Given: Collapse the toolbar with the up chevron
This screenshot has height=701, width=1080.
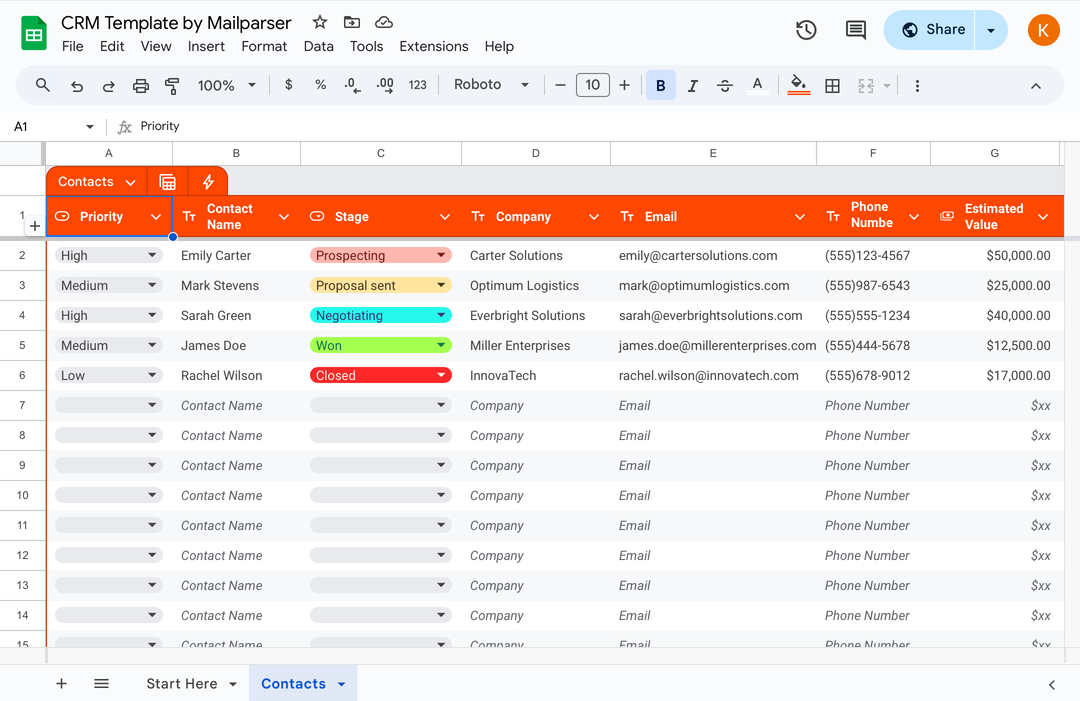Looking at the screenshot, I should click(1035, 86).
